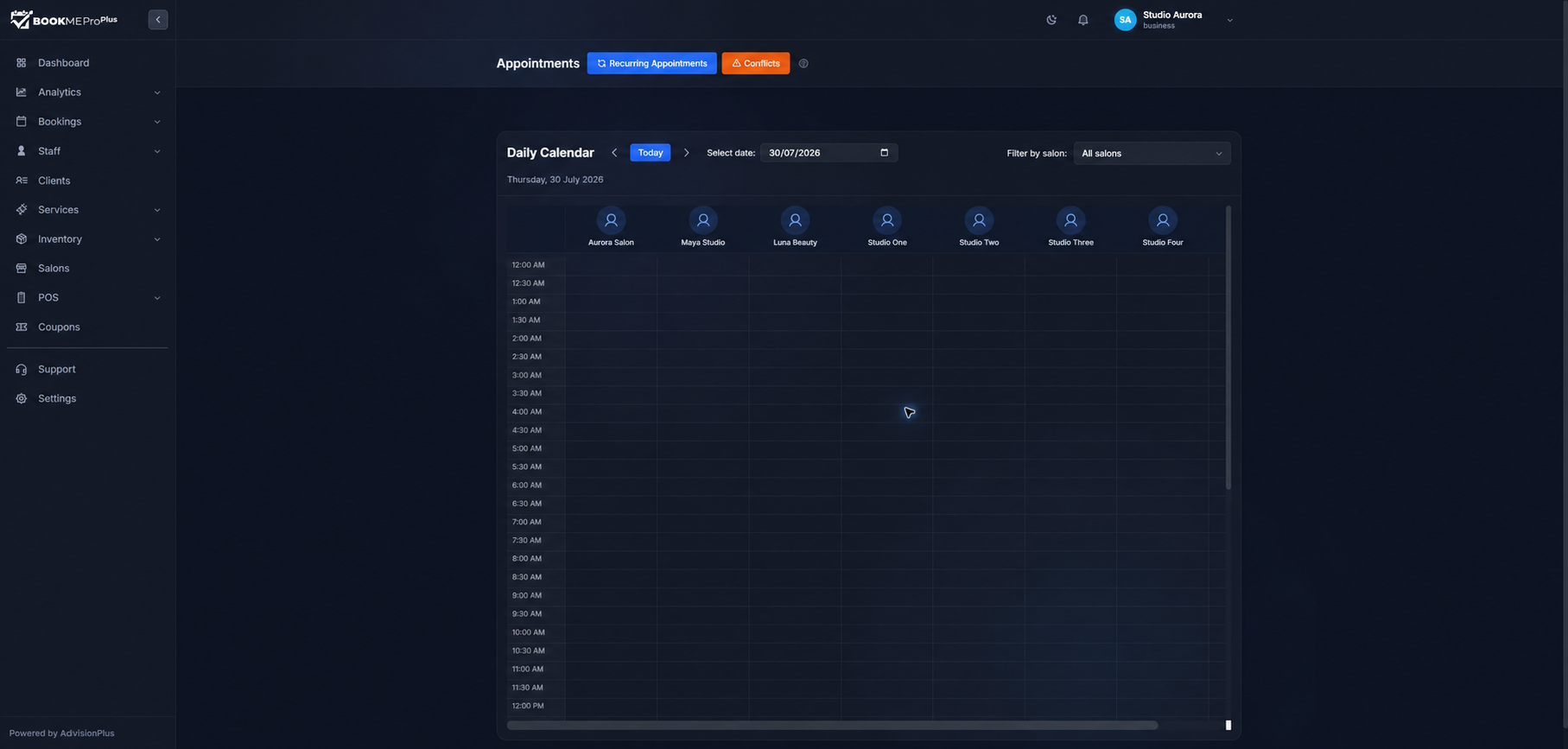The image size is (1568, 749).
Task: Click the Salons storefront icon
Action: (22, 269)
